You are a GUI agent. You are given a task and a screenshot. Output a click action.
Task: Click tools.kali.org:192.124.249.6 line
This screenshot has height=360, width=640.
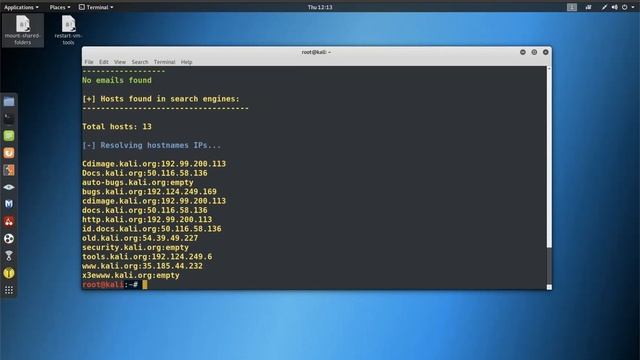pos(147,257)
